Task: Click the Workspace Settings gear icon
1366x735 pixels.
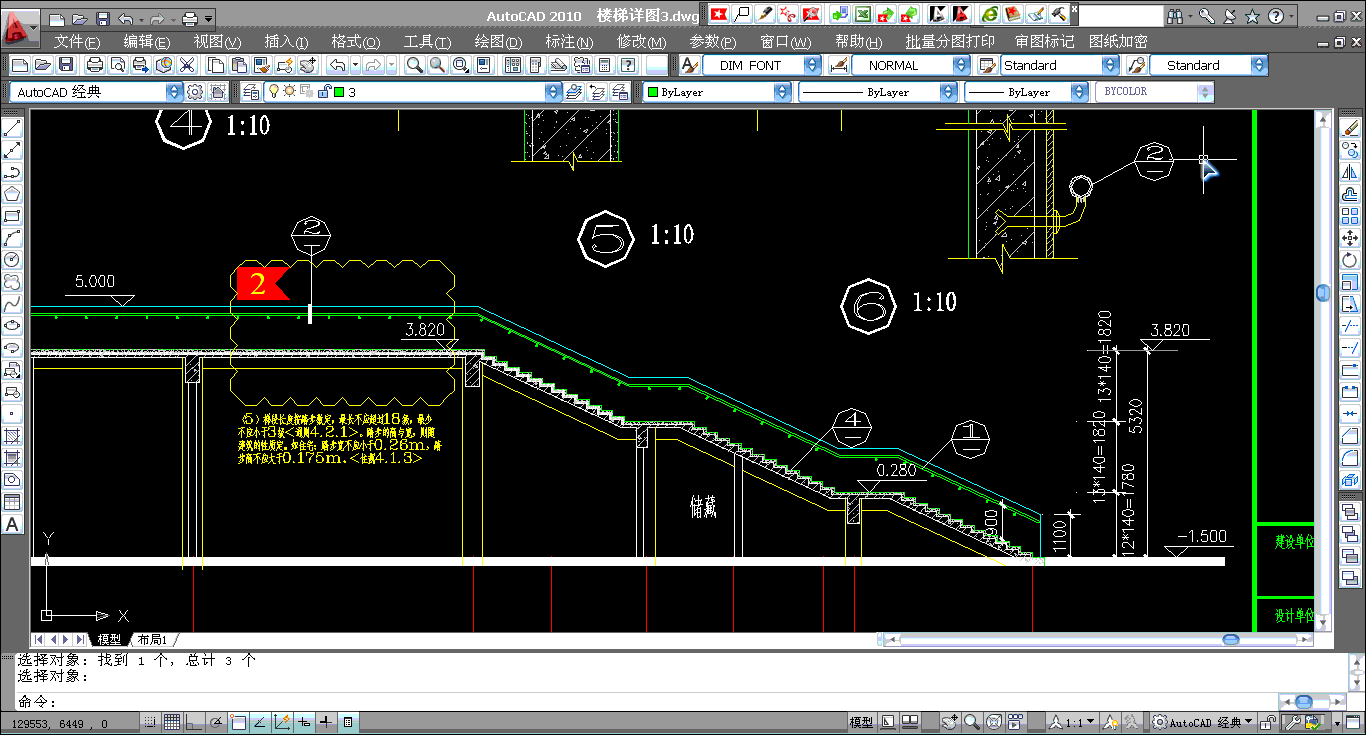Action: tap(195, 92)
